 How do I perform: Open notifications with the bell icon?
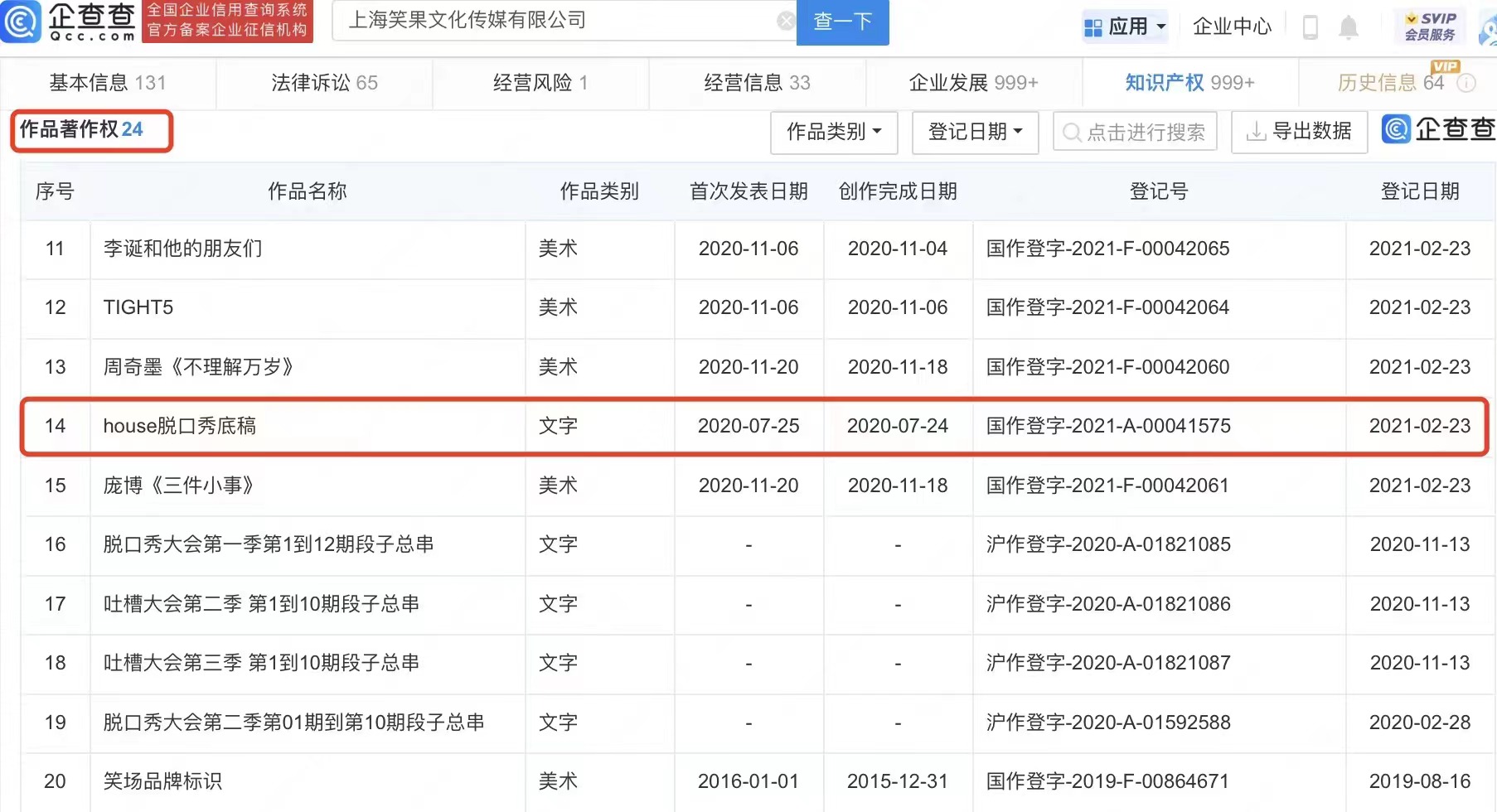pyautogui.click(x=1349, y=27)
